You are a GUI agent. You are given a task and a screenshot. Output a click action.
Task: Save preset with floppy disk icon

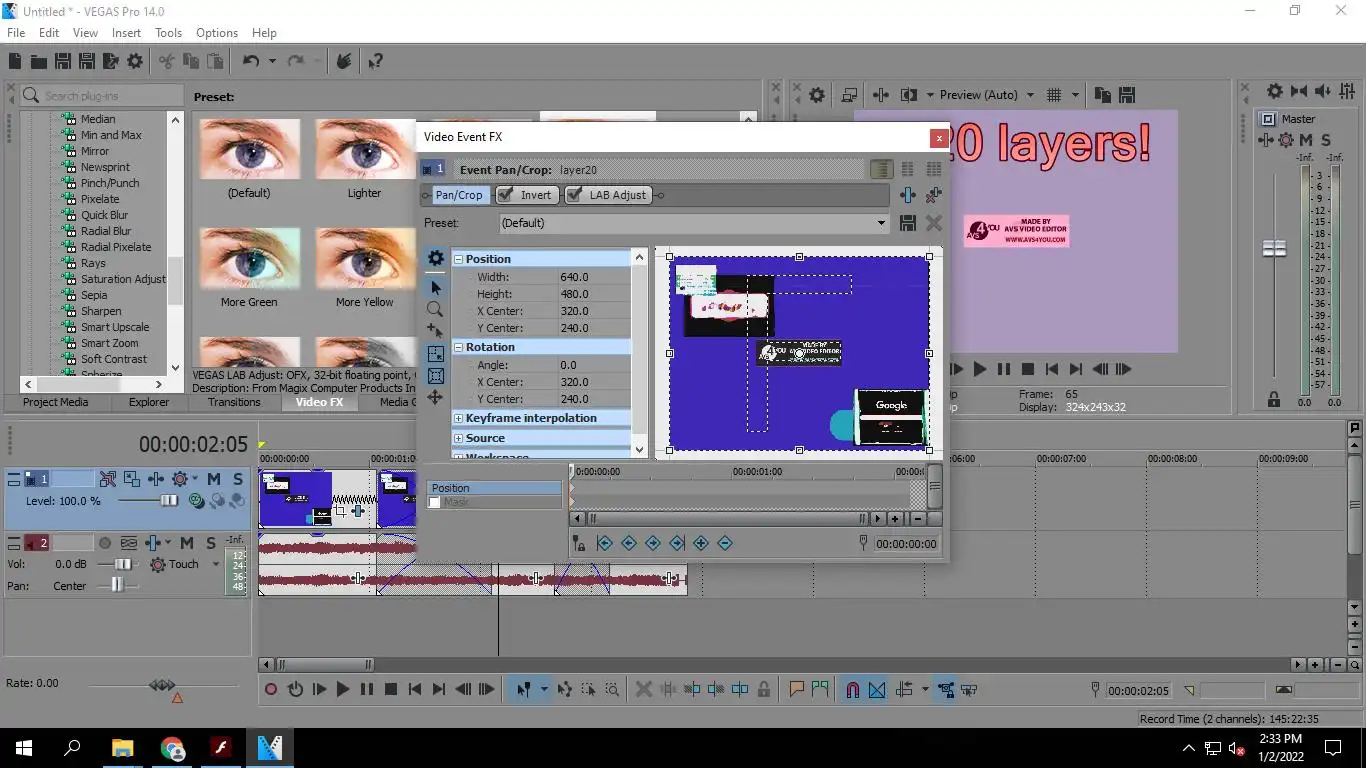click(908, 223)
